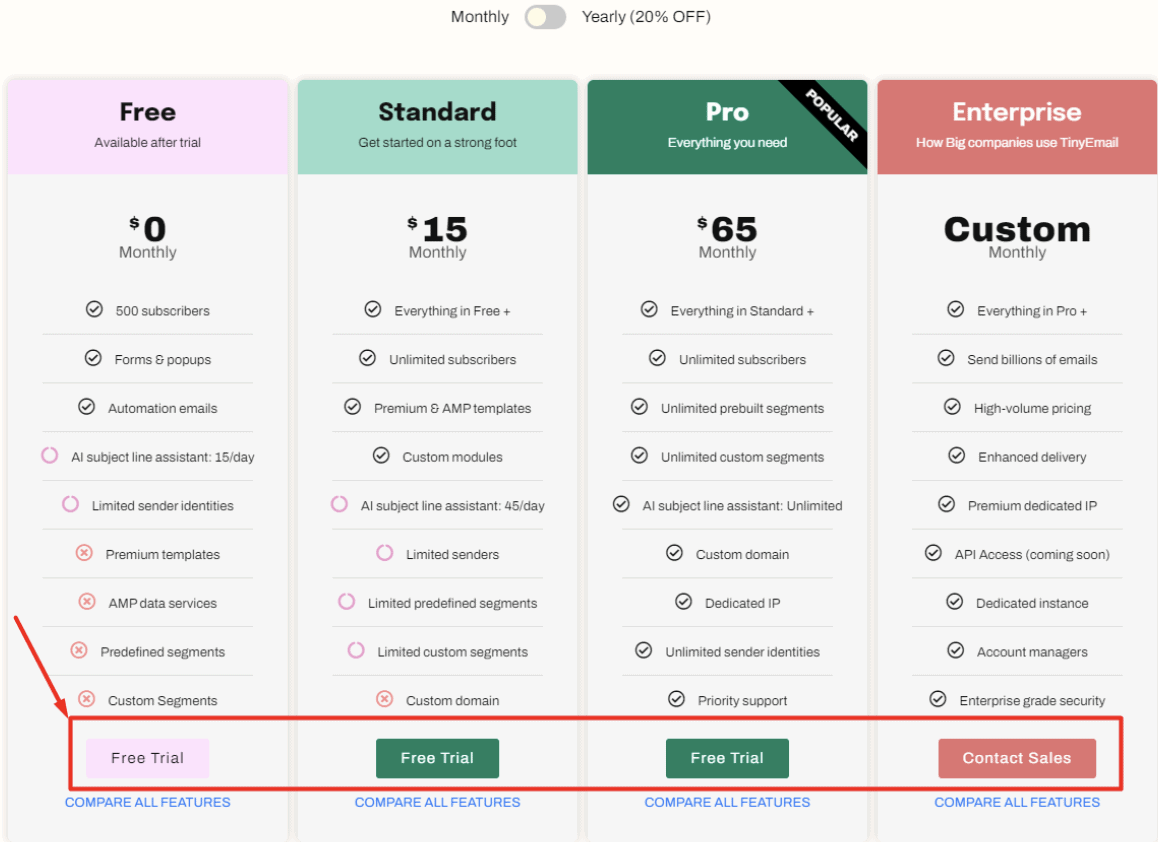Image resolution: width=1158 pixels, height=842 pixels.
Task: Click checkmark icon beside 500 subscribers
Action: click(x=94, y=310)
